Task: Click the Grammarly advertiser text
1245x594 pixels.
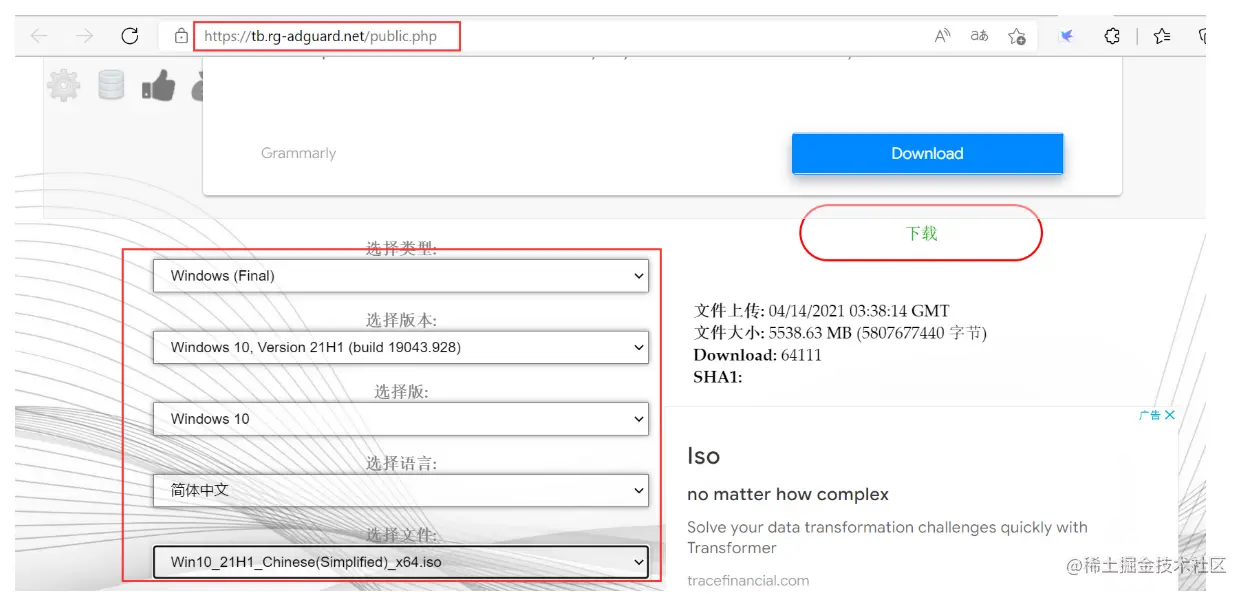Action: (298, 153)
